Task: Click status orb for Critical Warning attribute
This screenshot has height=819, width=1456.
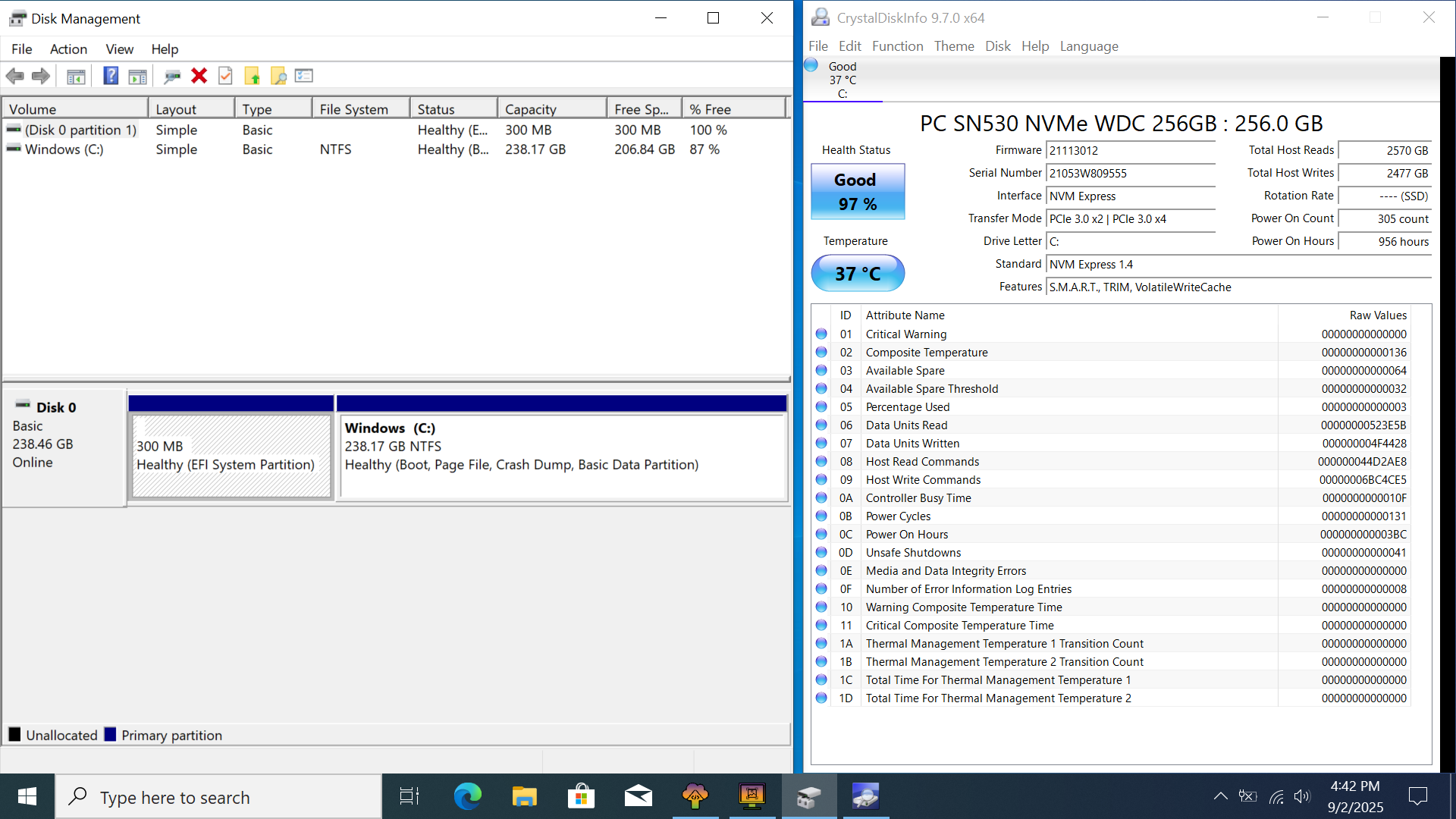Action: pos(821,334)
